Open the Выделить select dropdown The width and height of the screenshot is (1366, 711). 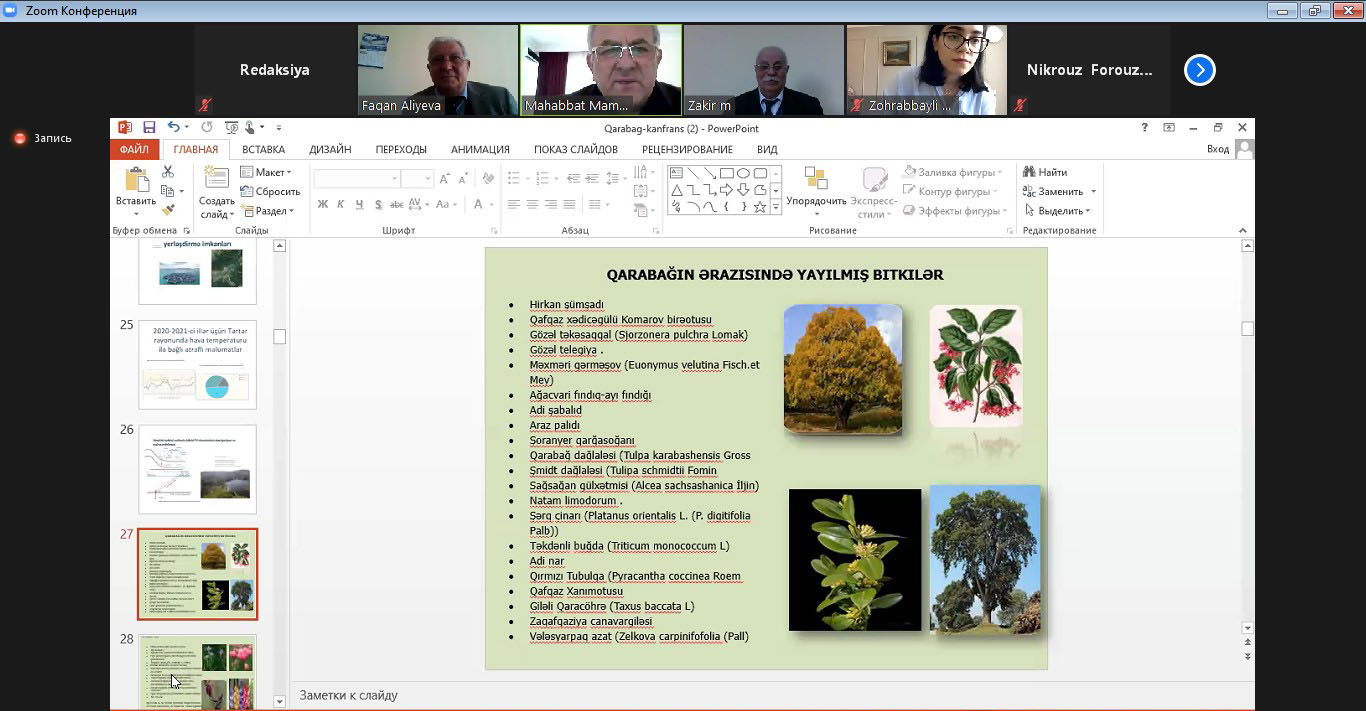point(1059,211)
